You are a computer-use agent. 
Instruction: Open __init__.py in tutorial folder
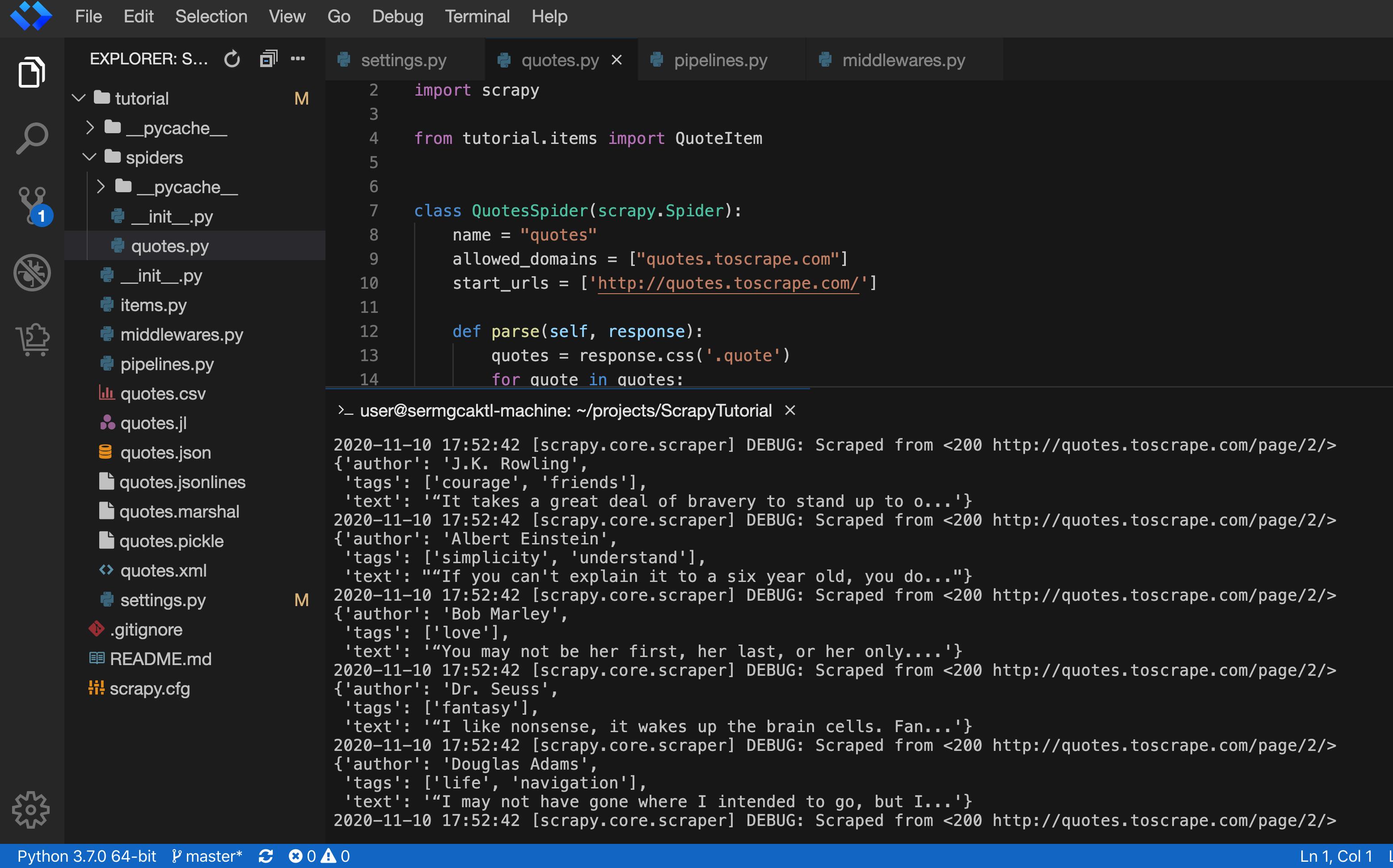coord(195,276)
